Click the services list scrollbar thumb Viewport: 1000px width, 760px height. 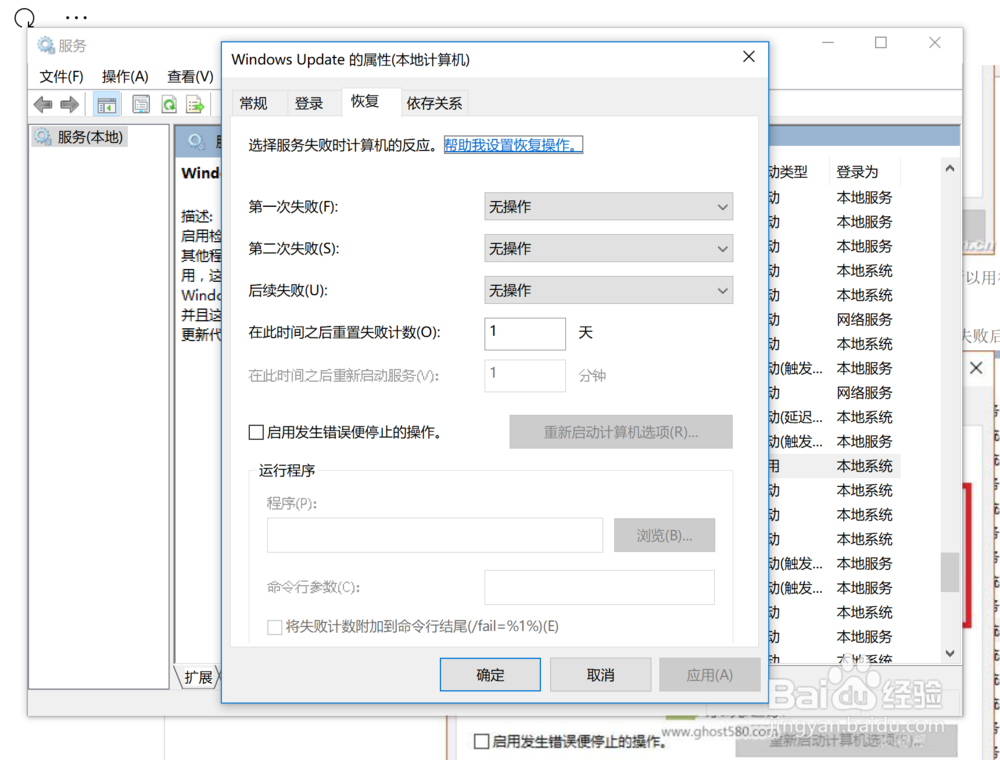pos(950,572)
